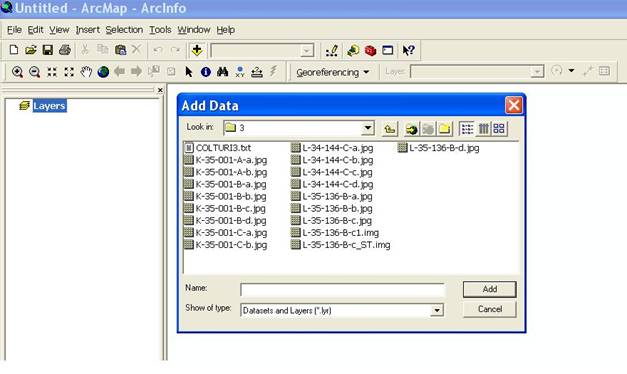Close the Add Data dialog
Image resolution: width=627 pixels, height=374 pixels.
(x=513, y=106)
